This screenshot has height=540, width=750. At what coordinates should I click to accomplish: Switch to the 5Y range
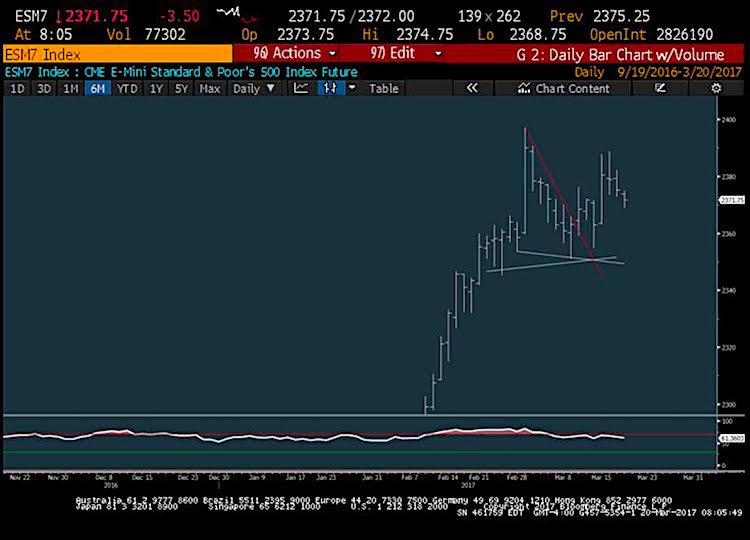tap(181, 88)
